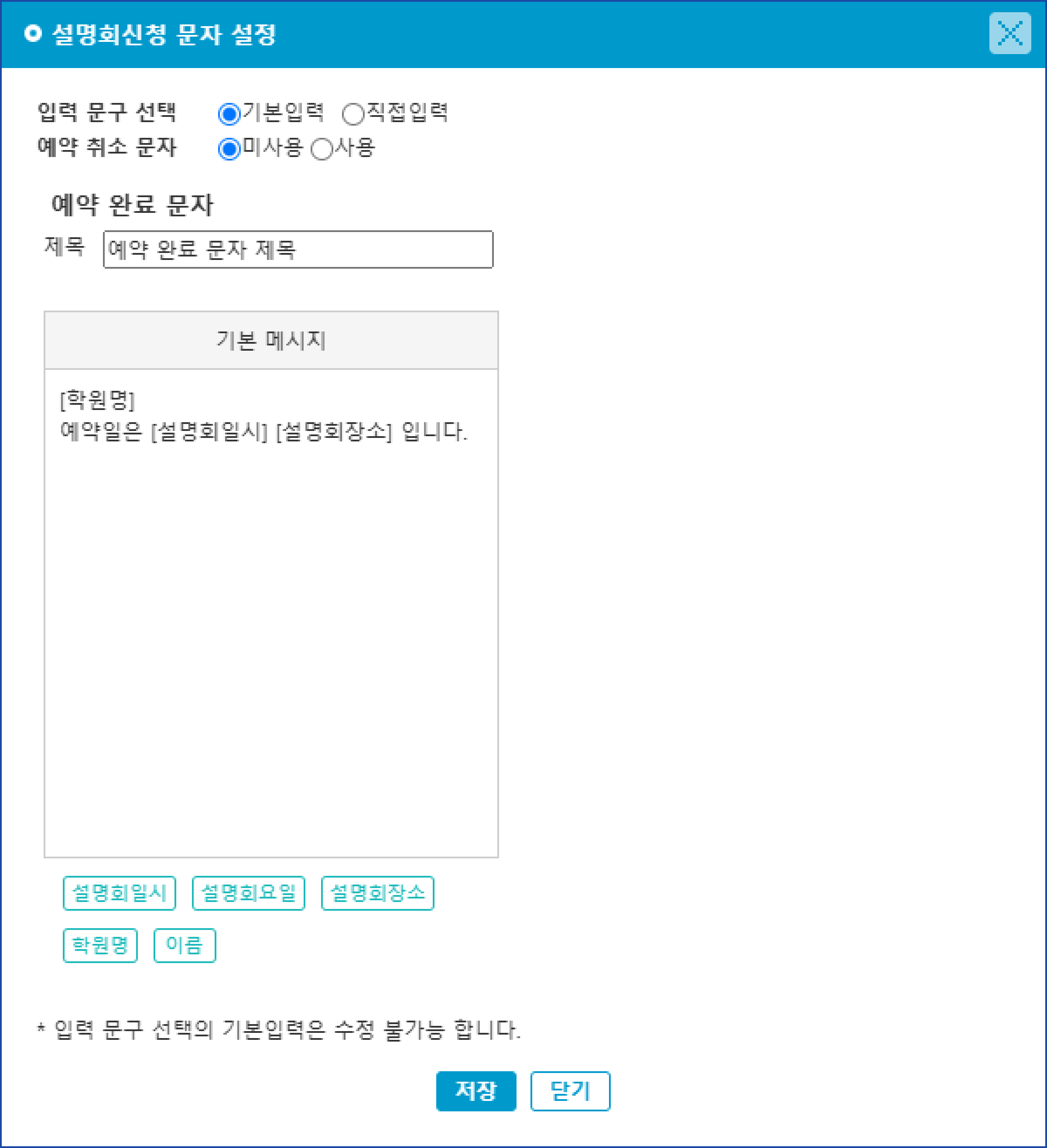Click the 예약 완료 문자 heading
The height and width of the screenshot is (1148, 1047).
132,205
